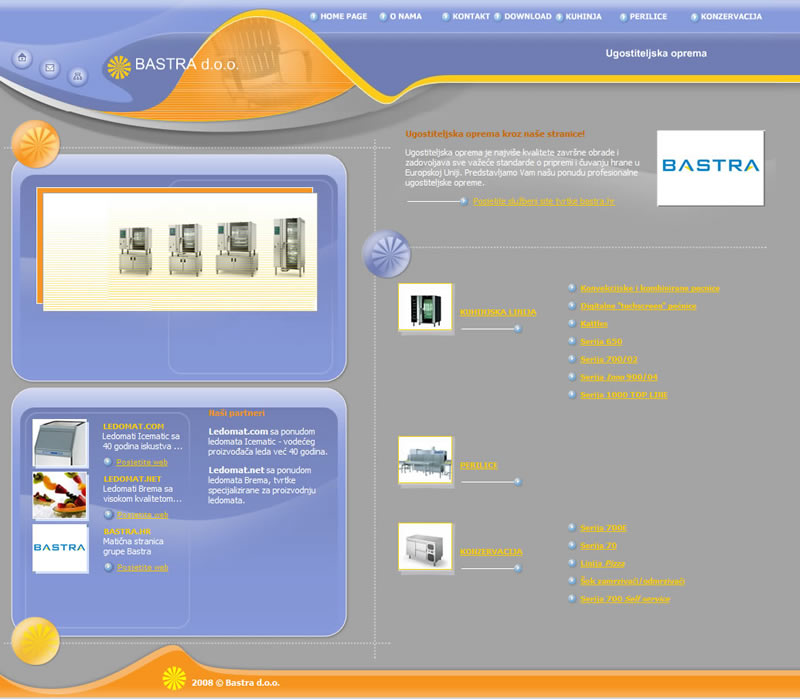Open the Serija Inno 900/04 link

[x=618, y=377]
